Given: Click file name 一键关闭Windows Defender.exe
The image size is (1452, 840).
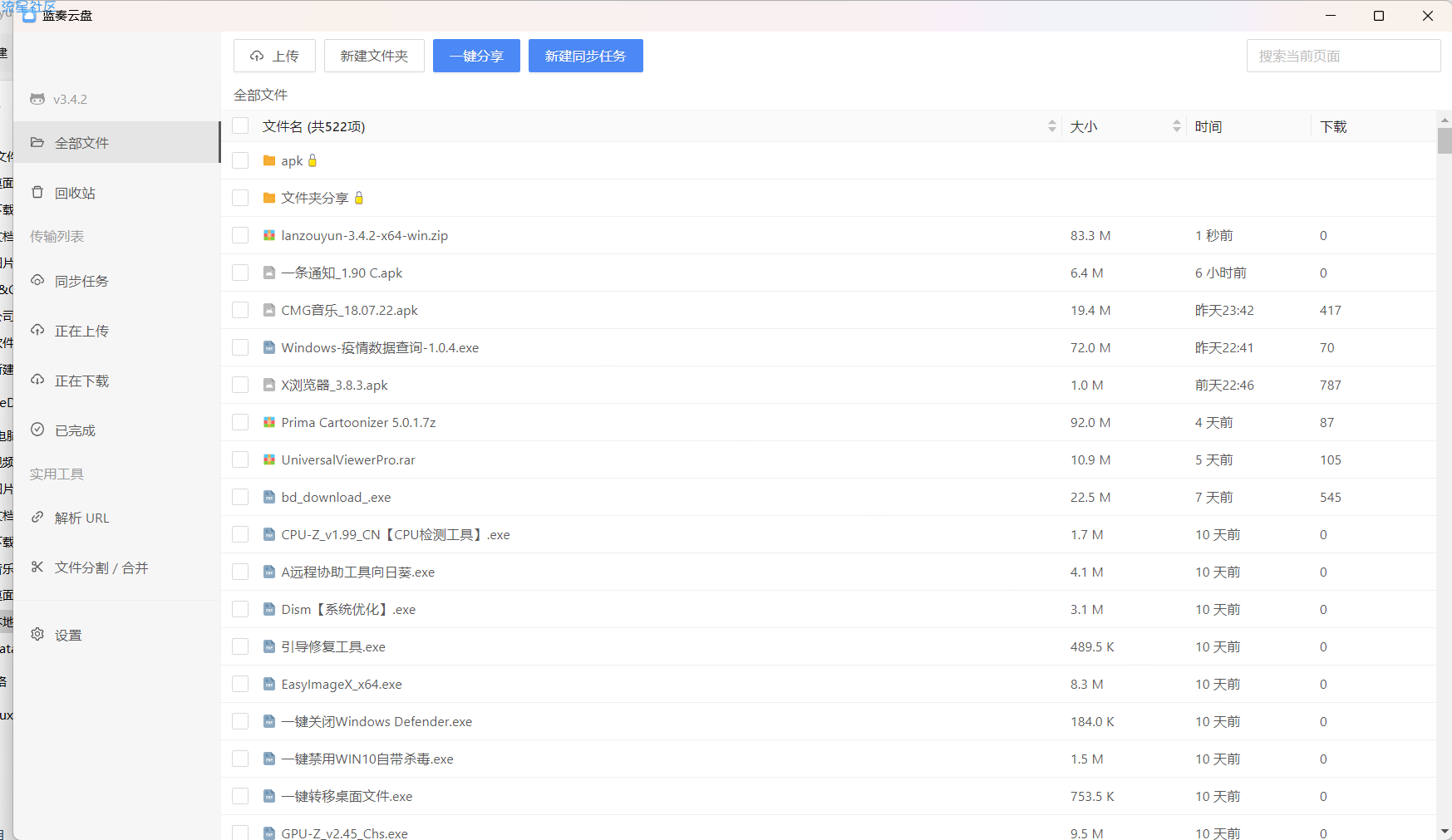Looking at the screenshot, I should click(377, 721).
